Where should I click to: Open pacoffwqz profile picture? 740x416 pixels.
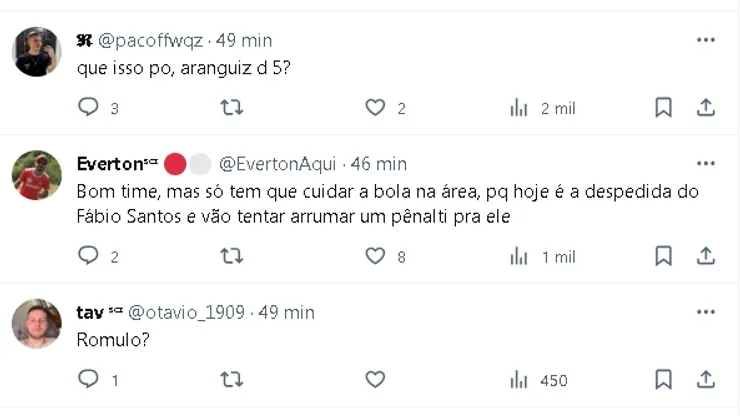tap(37, 52)
